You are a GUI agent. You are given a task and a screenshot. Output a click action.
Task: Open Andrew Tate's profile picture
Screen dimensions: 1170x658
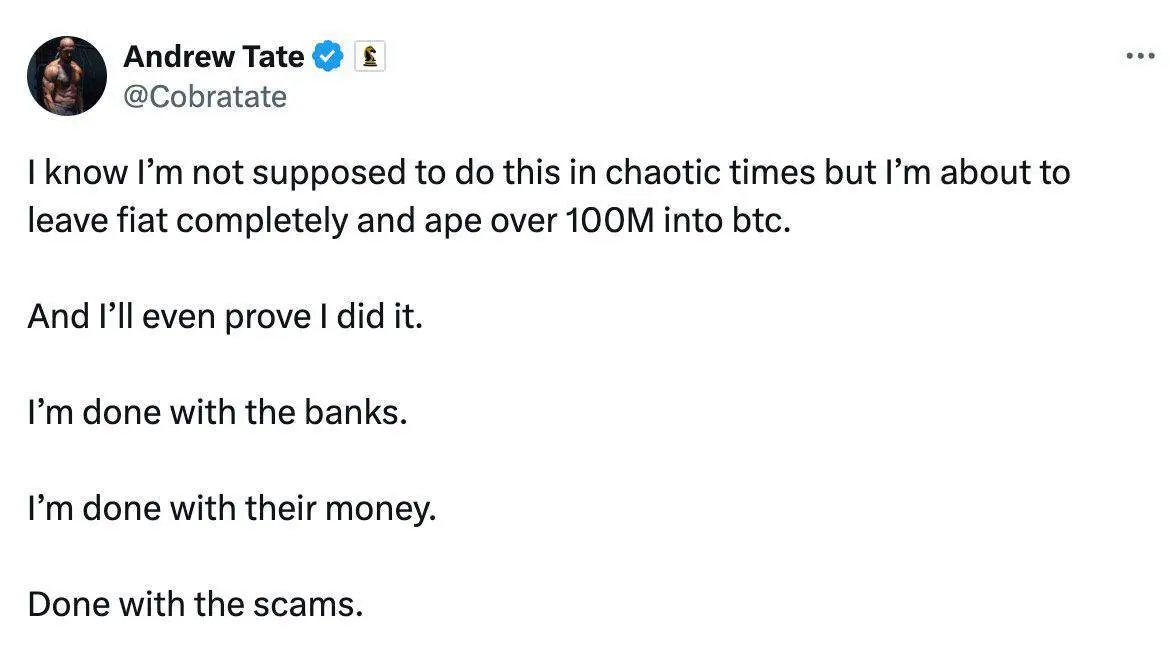[x=67, y=76]
